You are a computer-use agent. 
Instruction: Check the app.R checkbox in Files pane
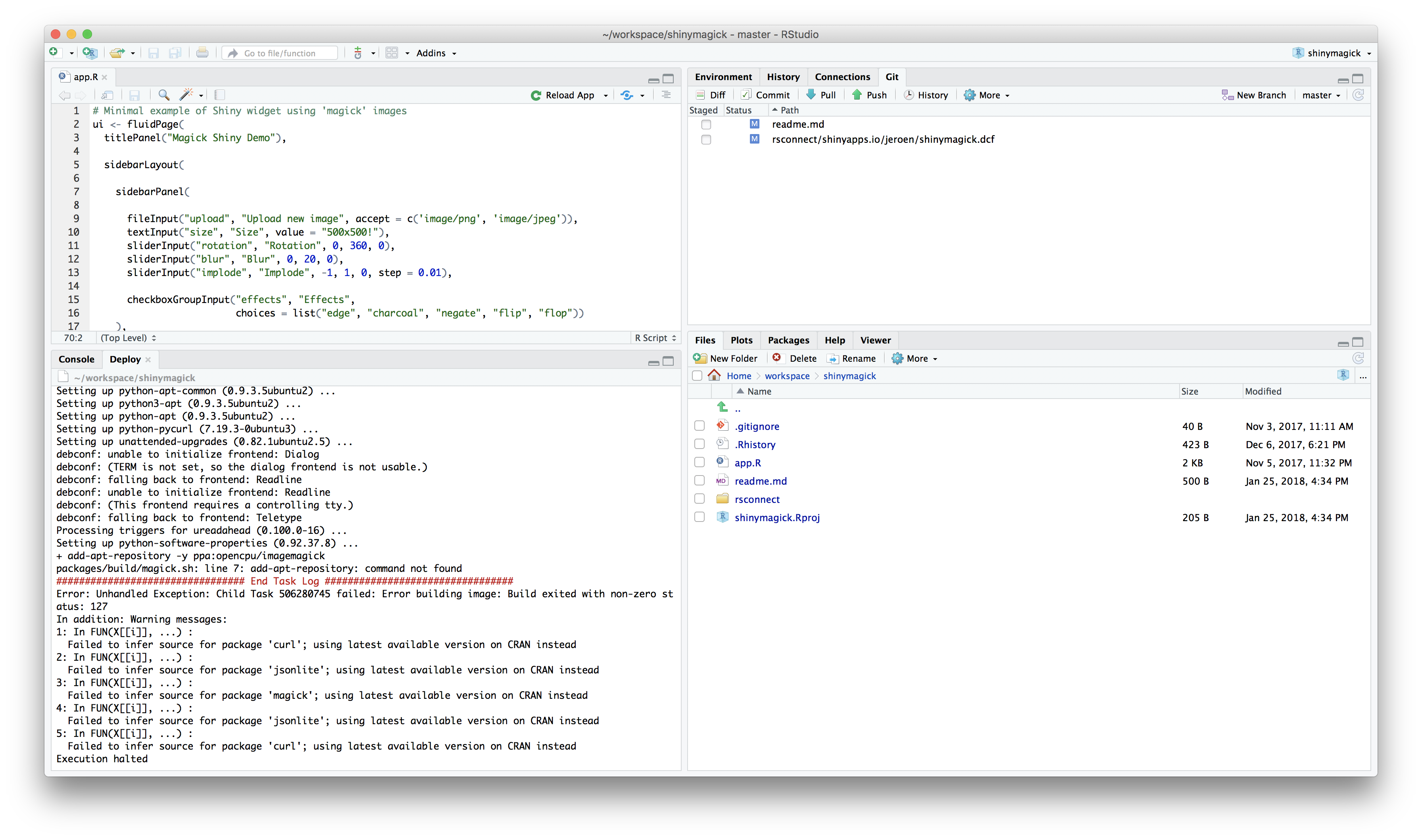pos(699,462)
